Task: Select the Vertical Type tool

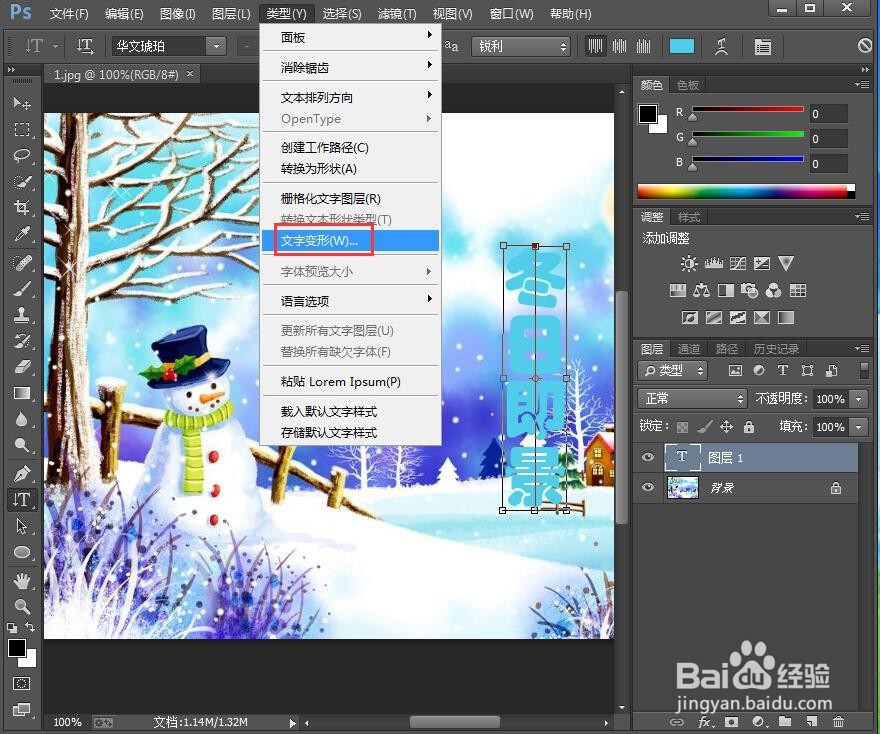Action: click(21, 499)
